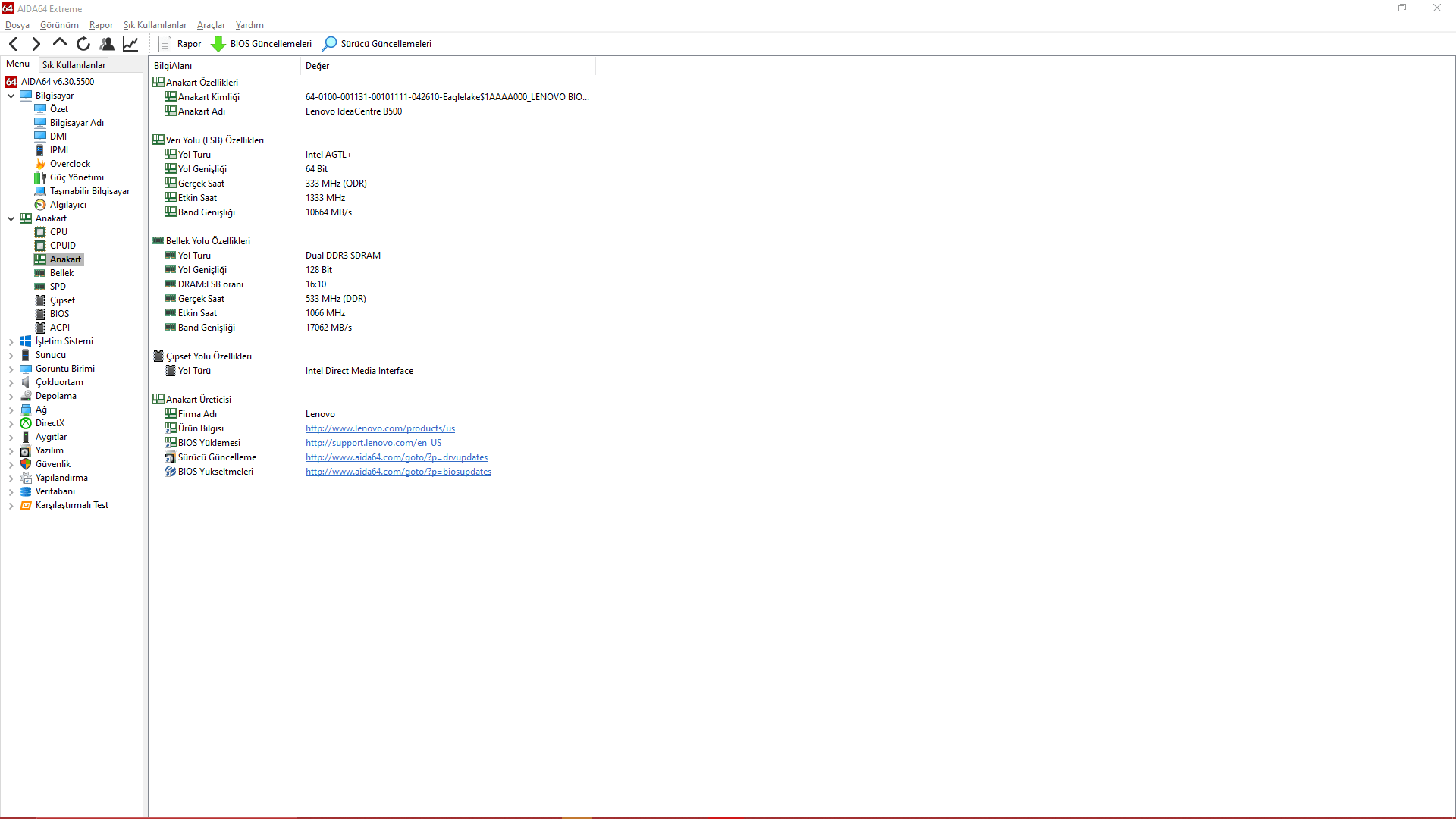
Task: Collapse the Bilgisayar tree node
Action: pos(11,96)
